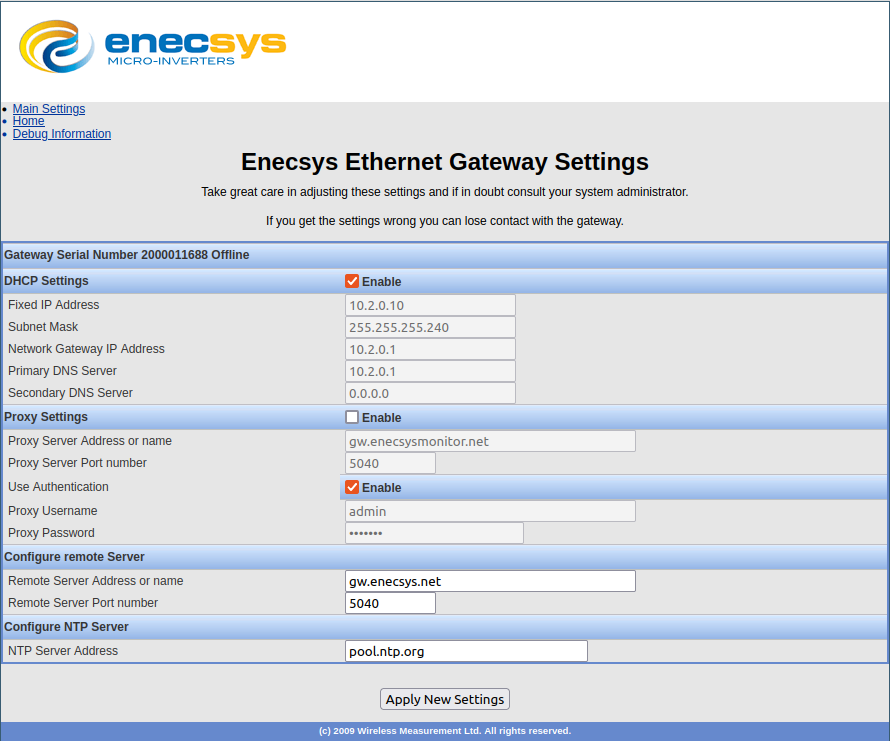Image resolution: width=890 pixels, height=741 pixels.
Task: Open the Main Settings link
Action: 48,109
